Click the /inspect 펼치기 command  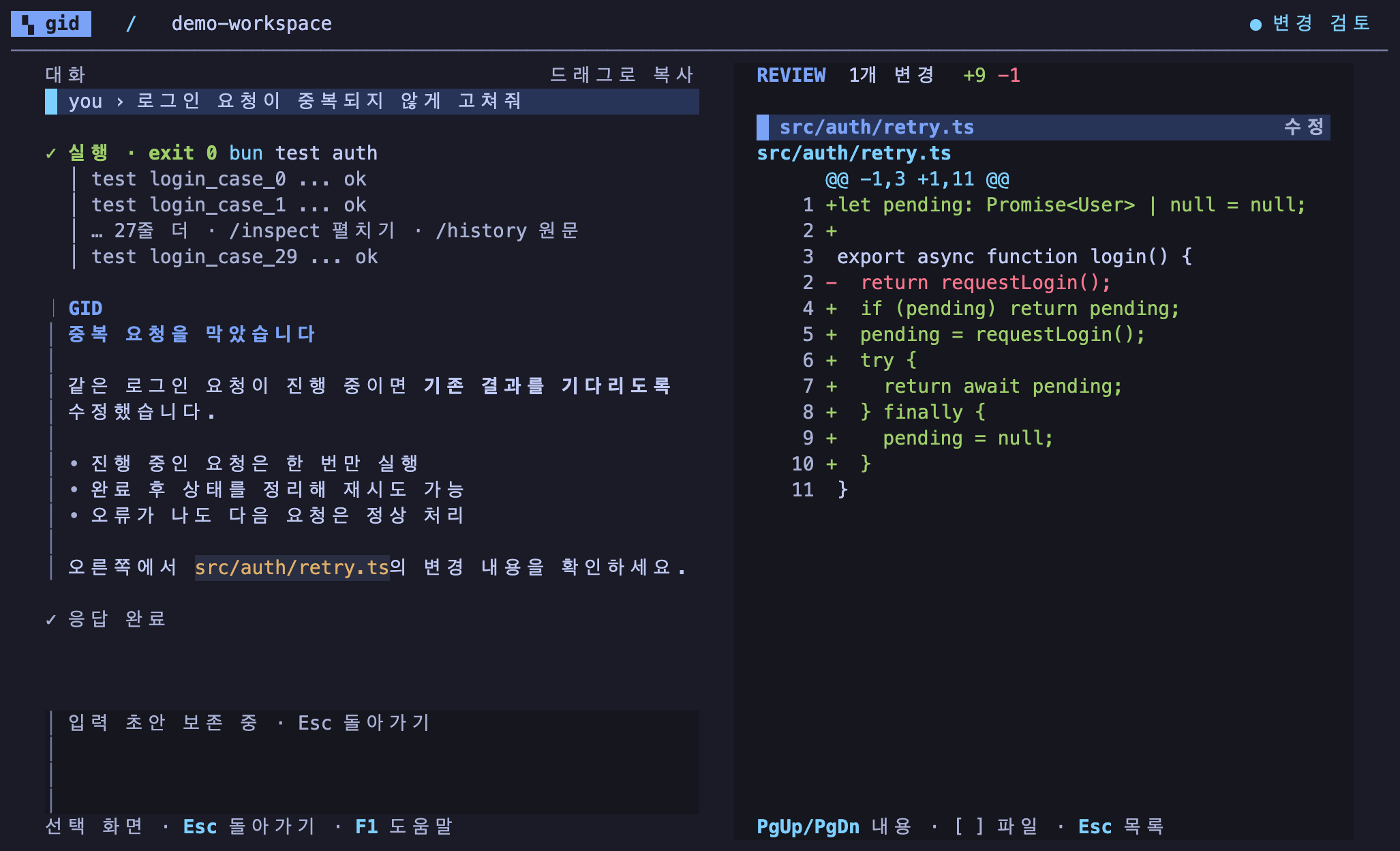click(312, 230)
